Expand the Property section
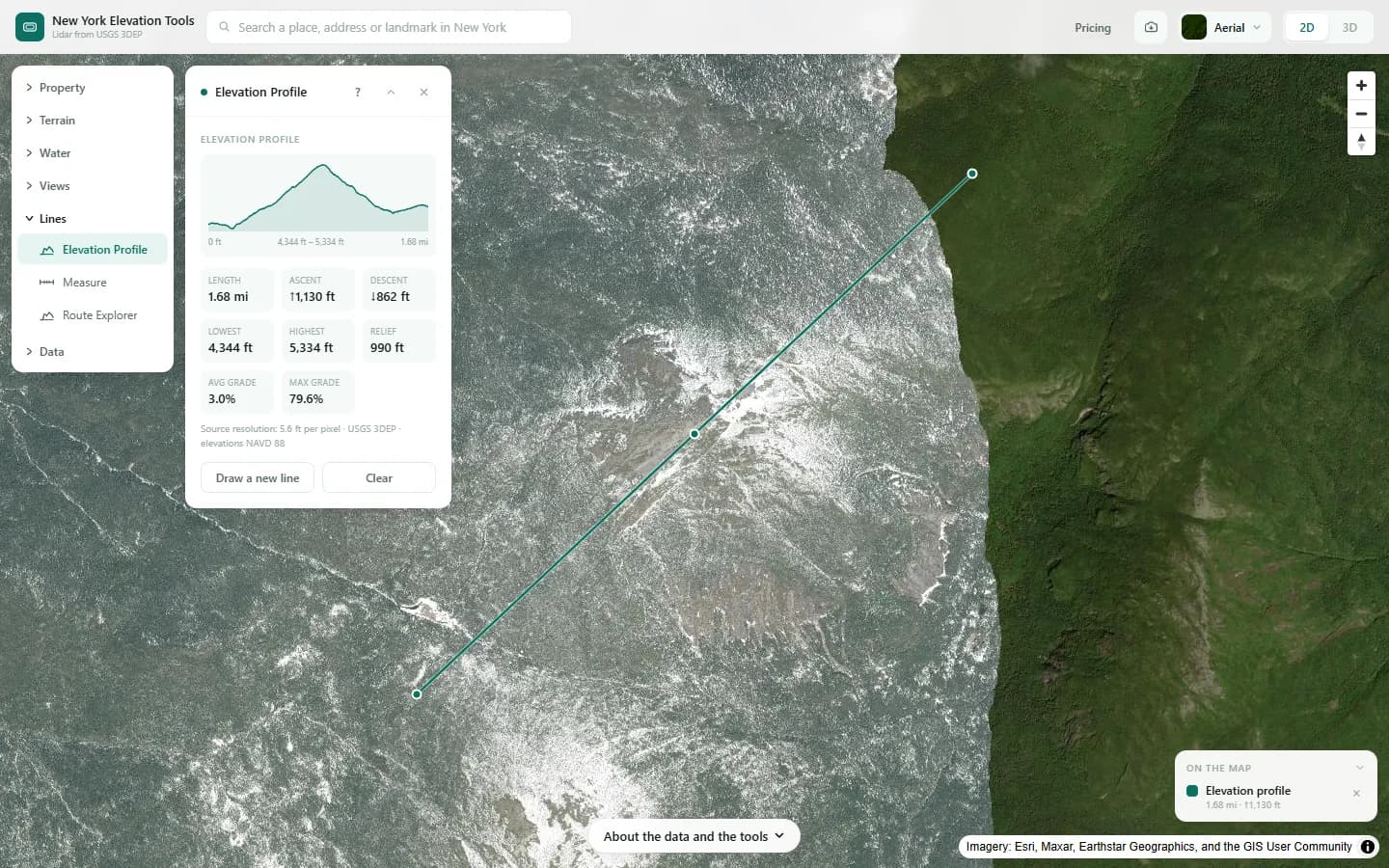This screenshot has width=1389, height=868. click(93, 88)
